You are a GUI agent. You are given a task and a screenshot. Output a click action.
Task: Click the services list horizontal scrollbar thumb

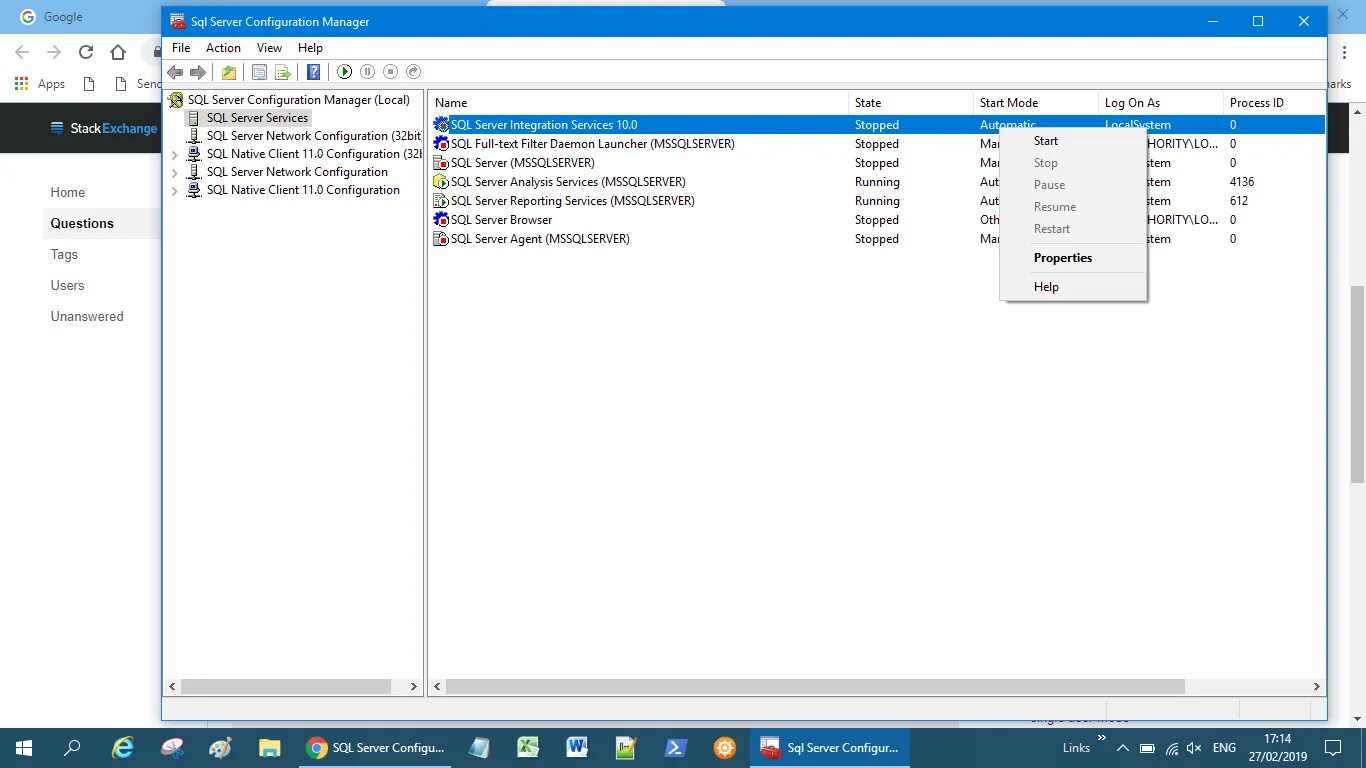pos(815,687)
